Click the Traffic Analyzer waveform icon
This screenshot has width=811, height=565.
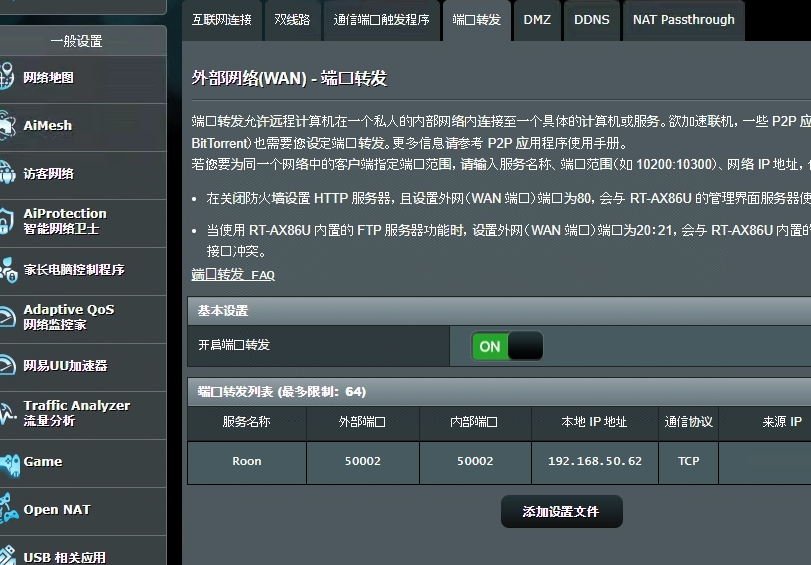8,413
